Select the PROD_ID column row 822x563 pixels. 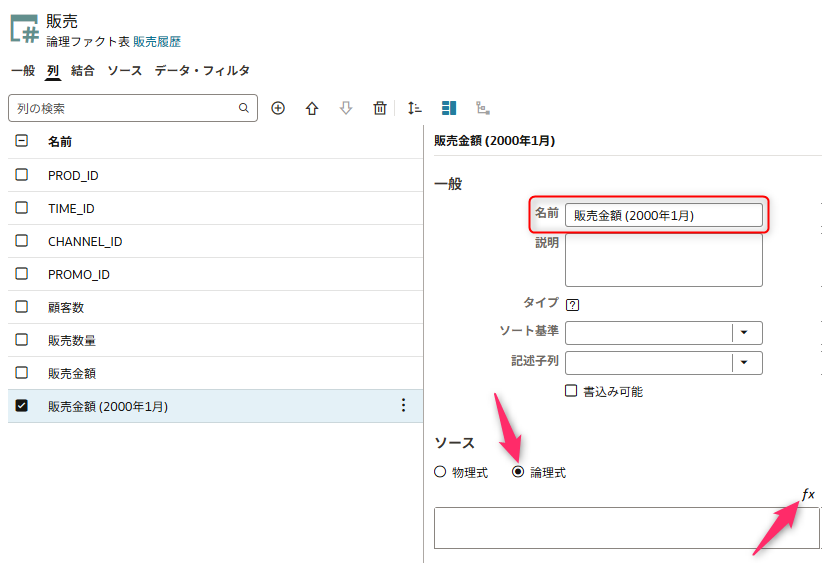click(x=215, y=175)
